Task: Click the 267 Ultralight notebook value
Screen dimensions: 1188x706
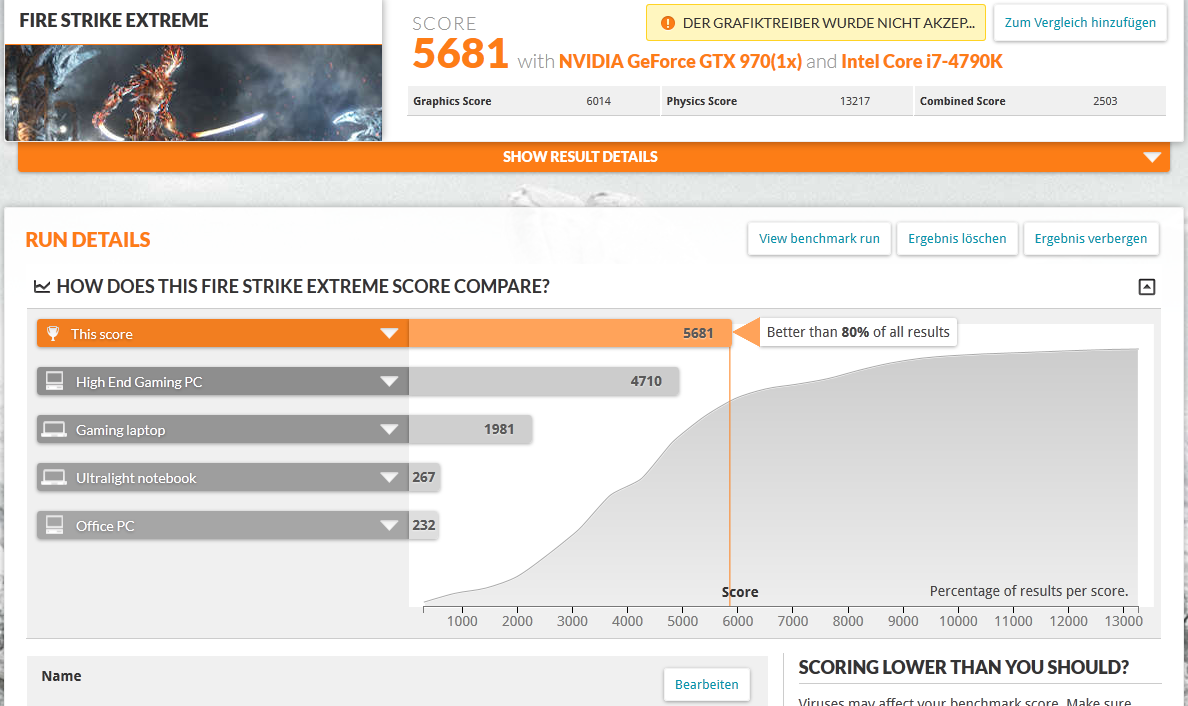Action: pos(424,477)
